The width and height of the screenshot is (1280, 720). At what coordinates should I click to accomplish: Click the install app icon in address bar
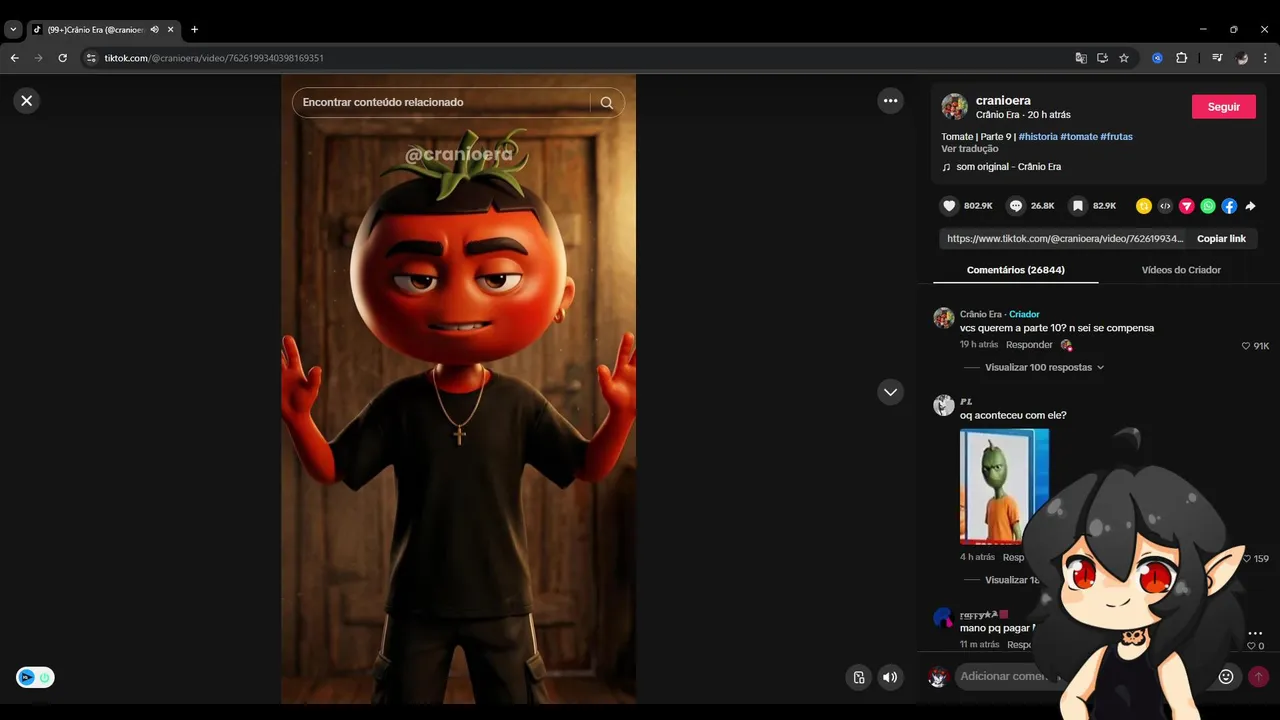pos(1102,58)
